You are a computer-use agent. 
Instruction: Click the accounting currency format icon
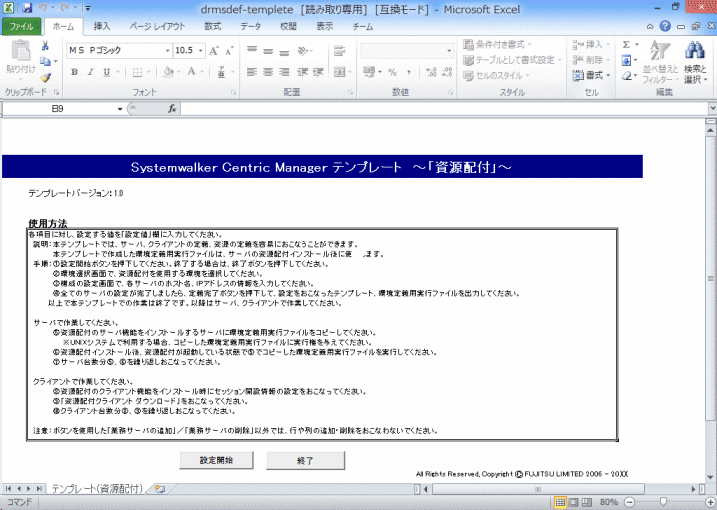pos(369,72)
